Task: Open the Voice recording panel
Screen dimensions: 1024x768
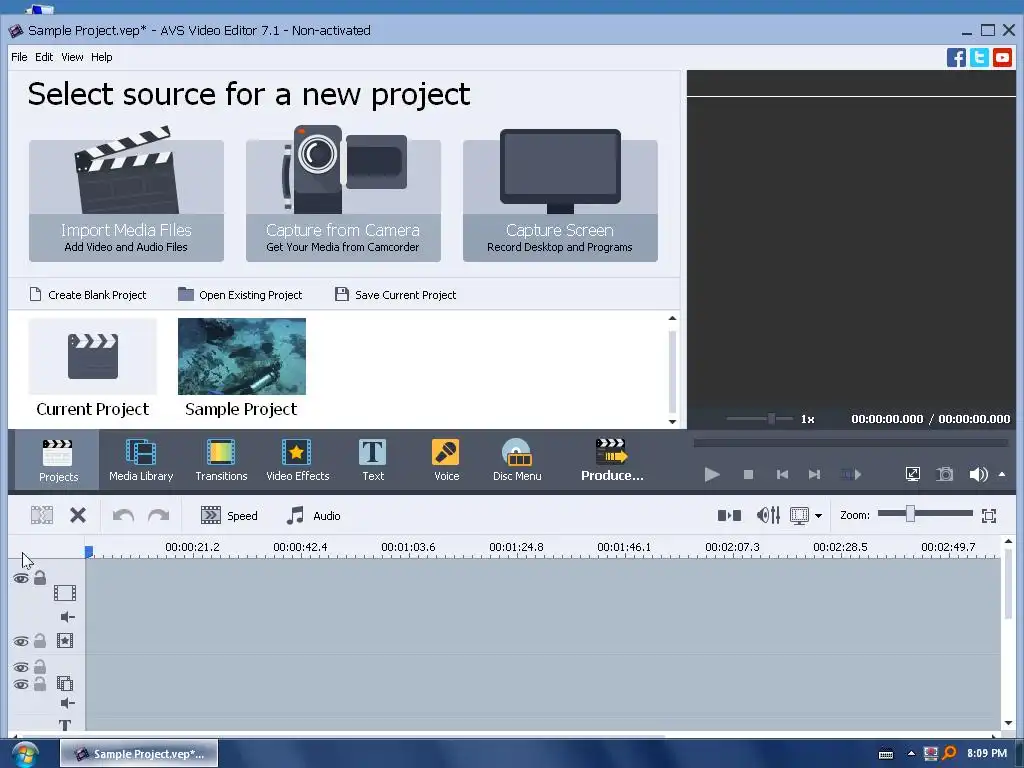Action: pyautogui.click(x=446, y=460)
